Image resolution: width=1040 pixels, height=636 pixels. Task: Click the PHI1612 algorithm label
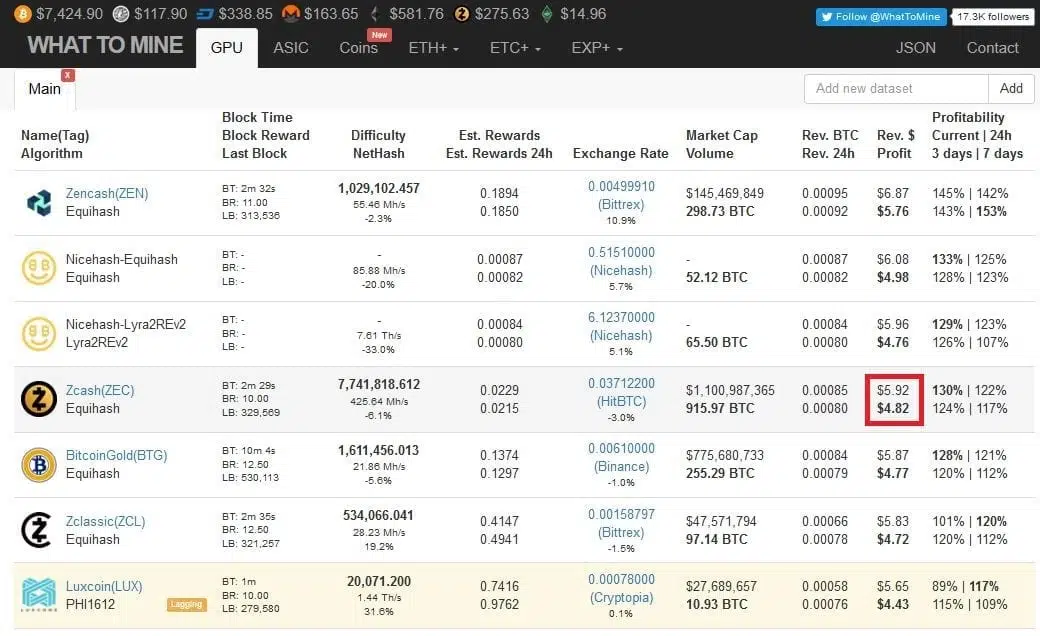coord(90,604)
